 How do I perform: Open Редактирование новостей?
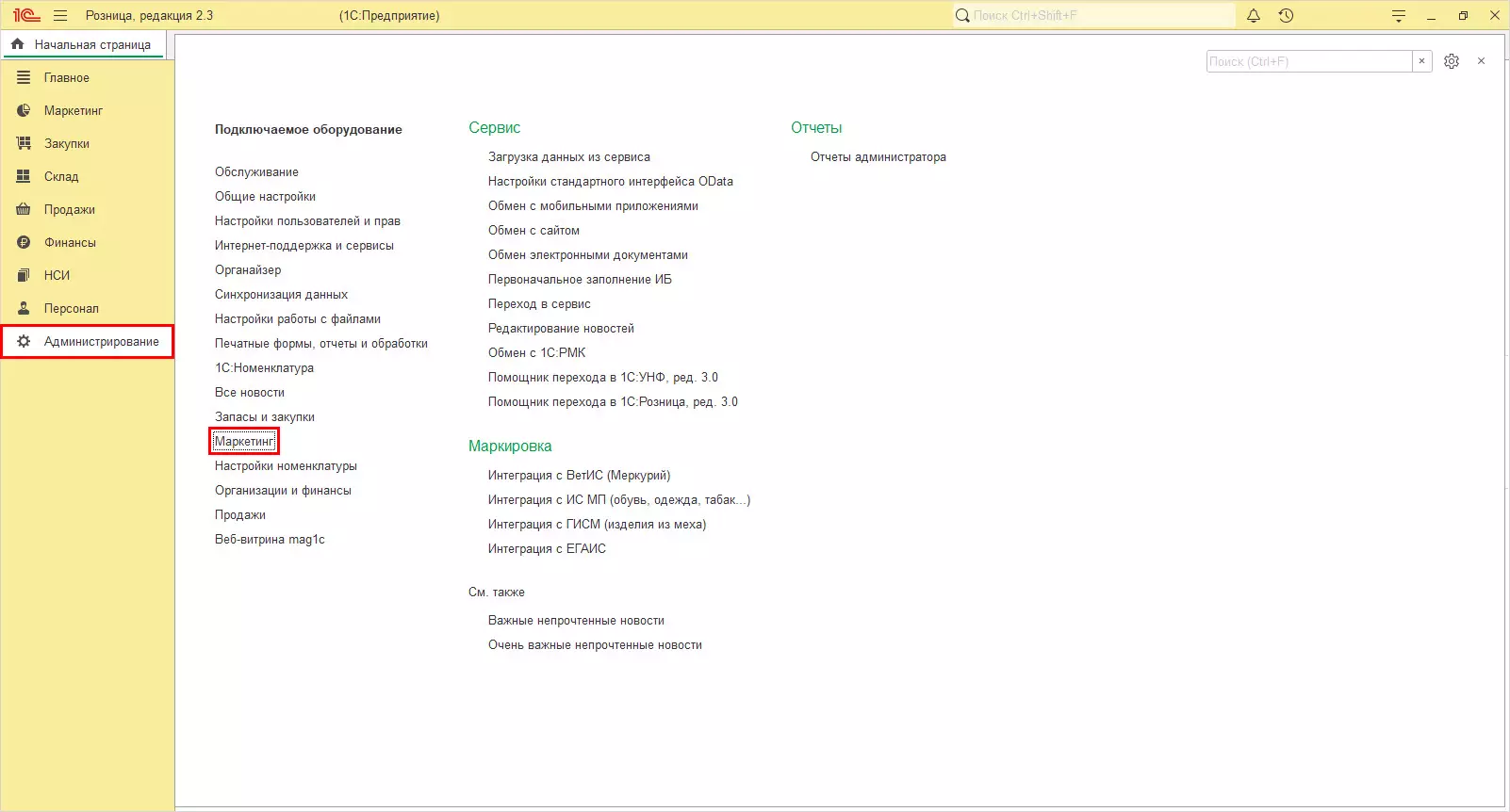[x=561, y=329]
